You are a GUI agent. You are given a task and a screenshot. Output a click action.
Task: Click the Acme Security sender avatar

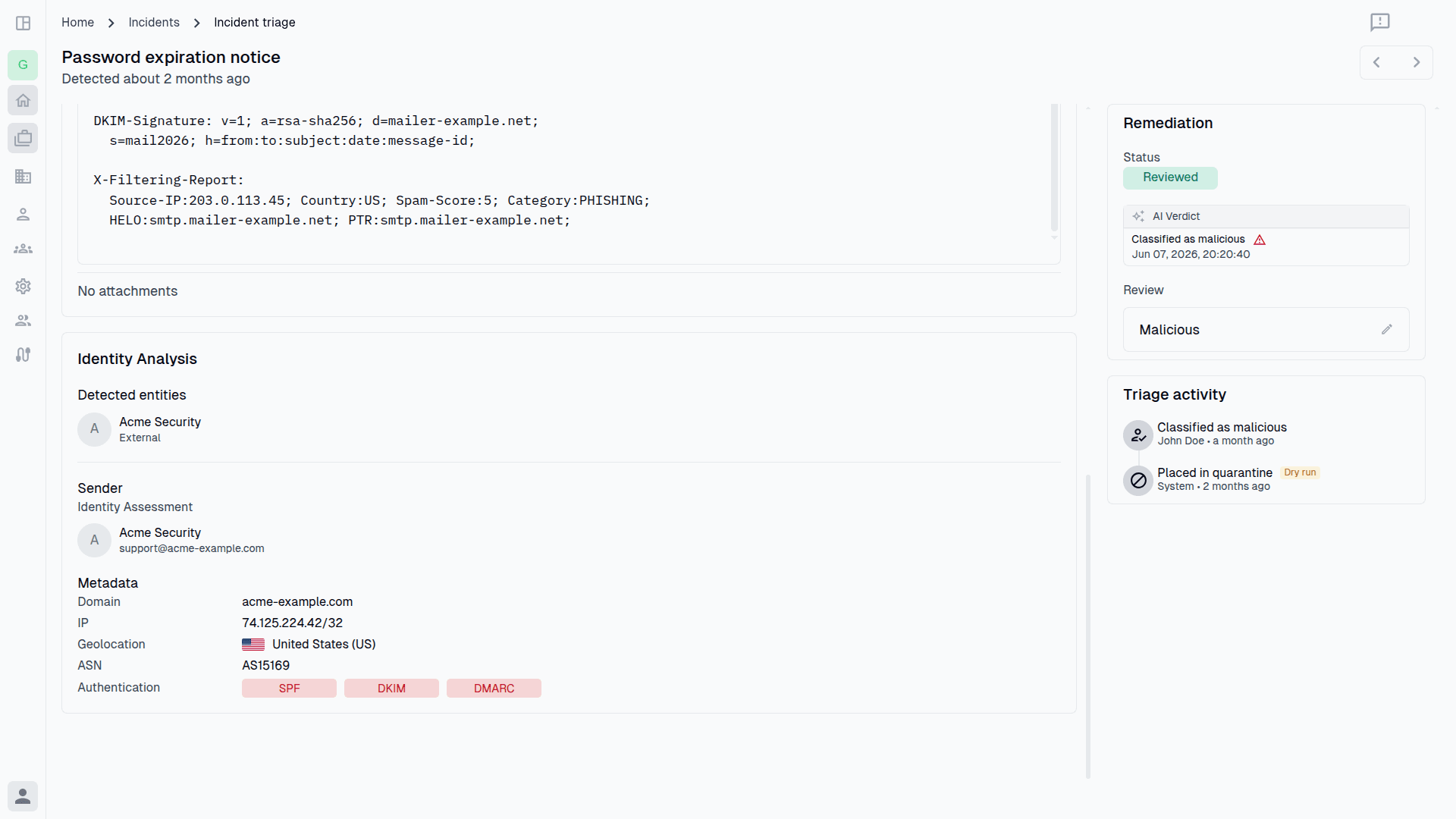94,540
